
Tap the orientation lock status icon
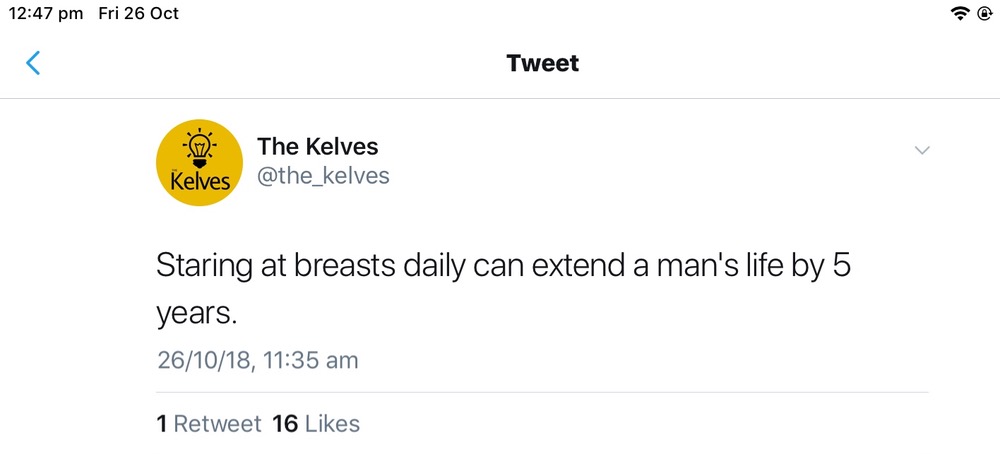[x=984, y=14]
